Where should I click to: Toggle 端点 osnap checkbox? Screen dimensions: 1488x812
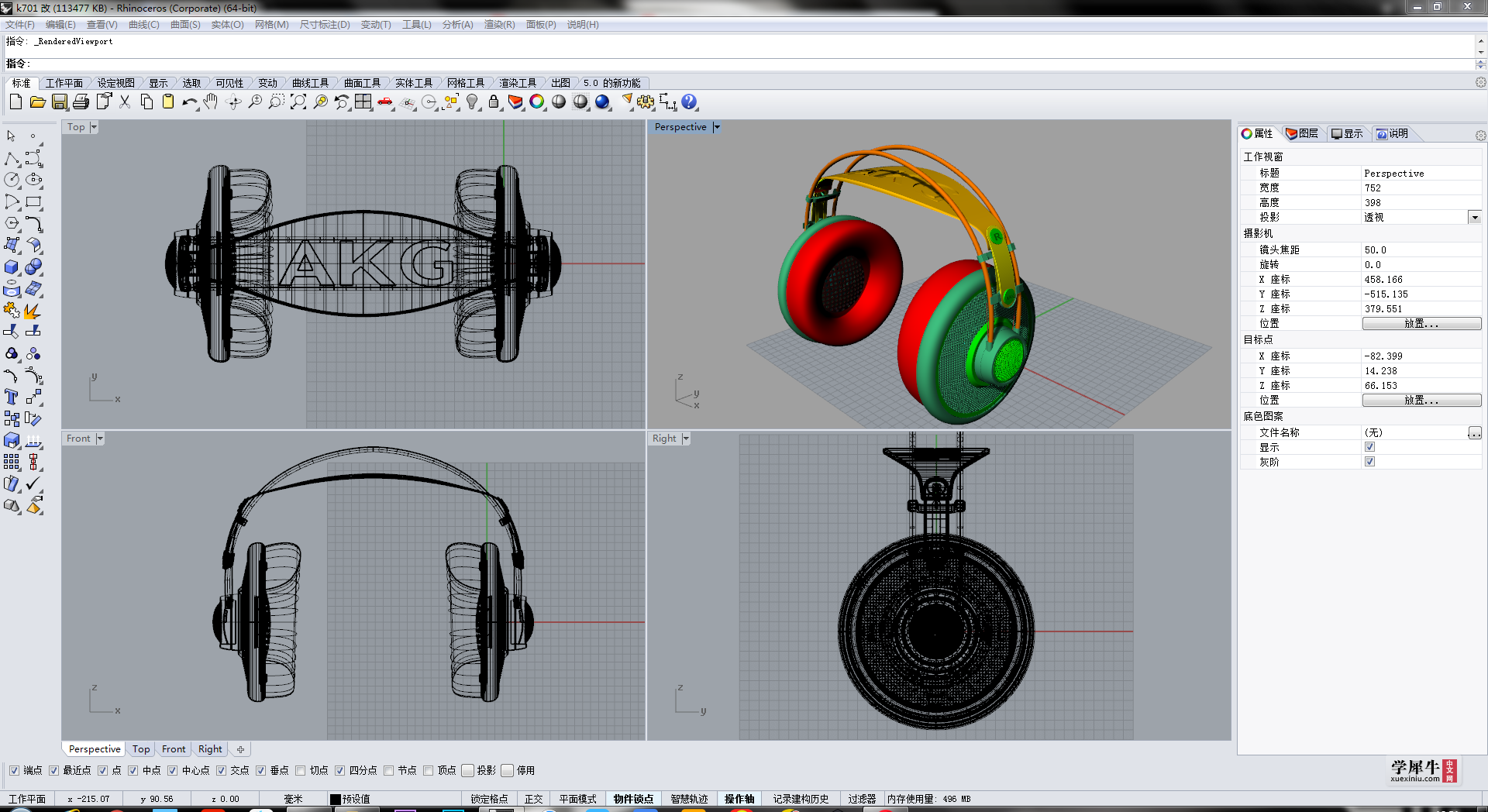click(14, 770)
